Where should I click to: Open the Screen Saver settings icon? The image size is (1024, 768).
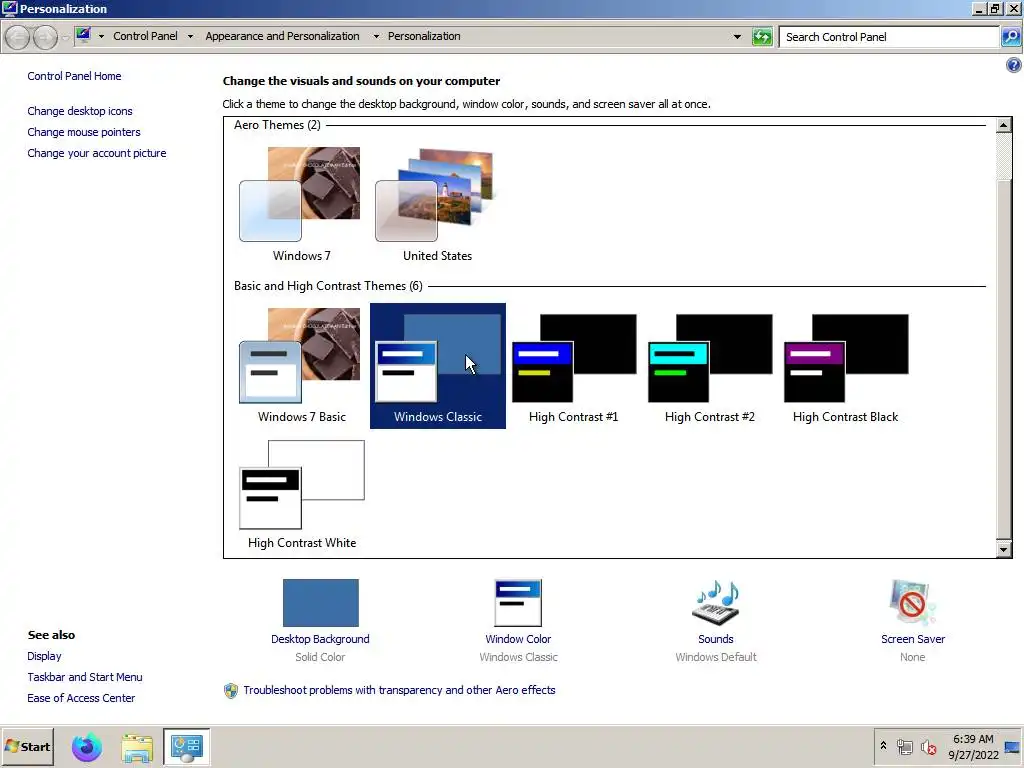click(912, 603)
